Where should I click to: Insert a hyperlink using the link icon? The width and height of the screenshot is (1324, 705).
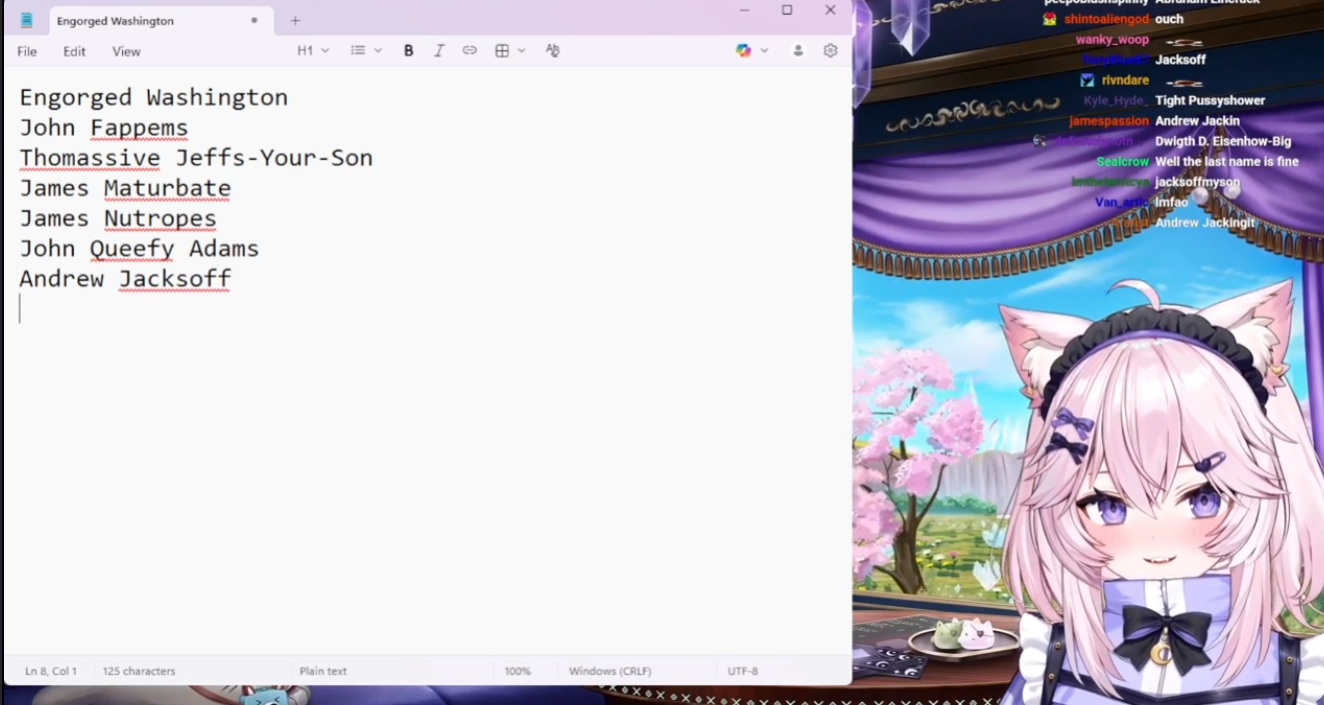pos(469,51)
